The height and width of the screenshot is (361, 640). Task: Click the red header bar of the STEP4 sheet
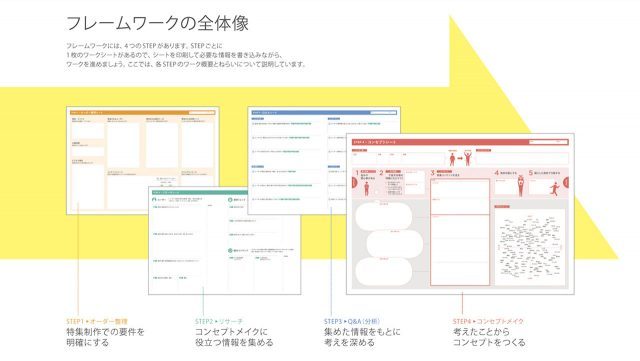click(x=460, y=142)
